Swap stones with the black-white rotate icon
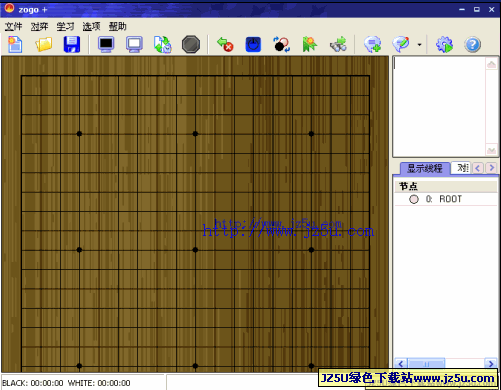The height and width of the screenshot is (390, 501). pyautogui.click(x=281, y=44)
